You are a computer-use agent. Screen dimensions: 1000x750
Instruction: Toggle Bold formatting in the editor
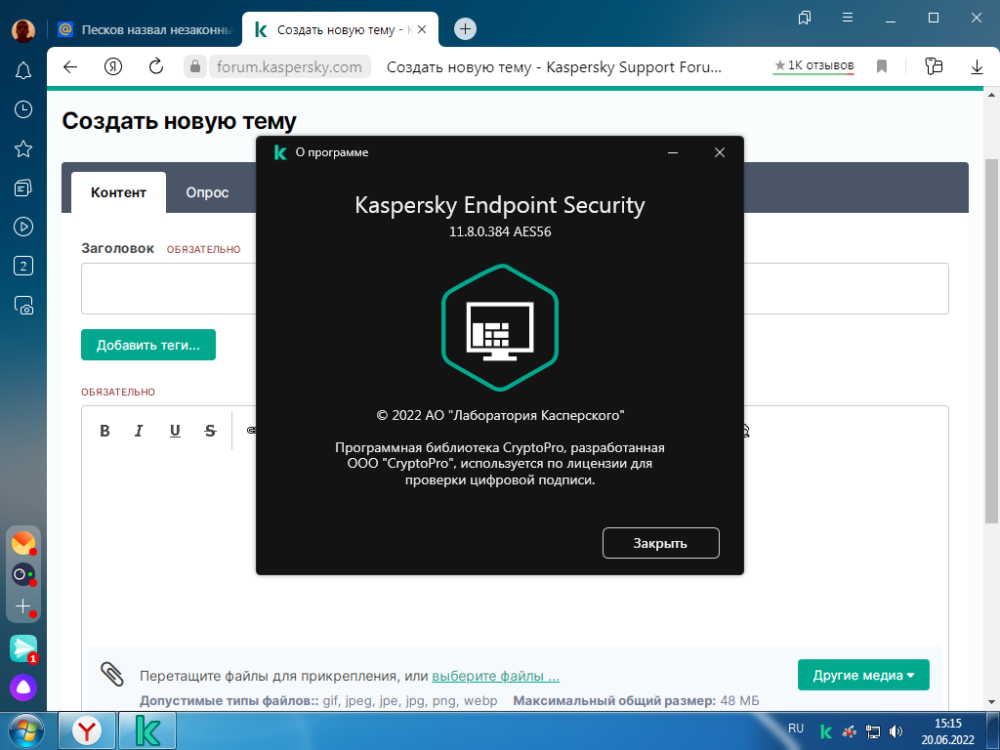[105, 431]
